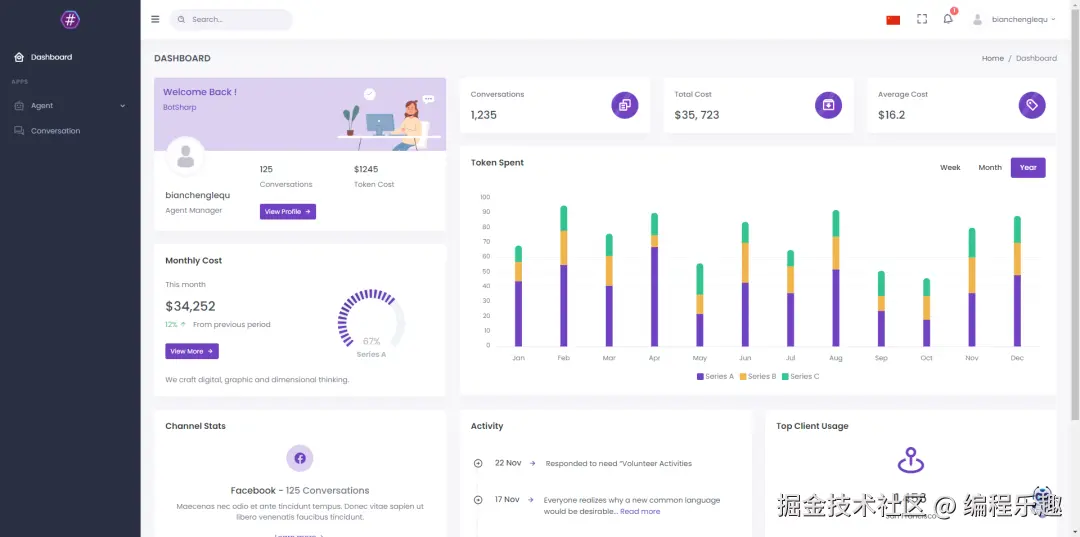Viewport: 1080px width, 537px height.
Task: Toggle Series B legend swatch
Action: coord(743,377)
